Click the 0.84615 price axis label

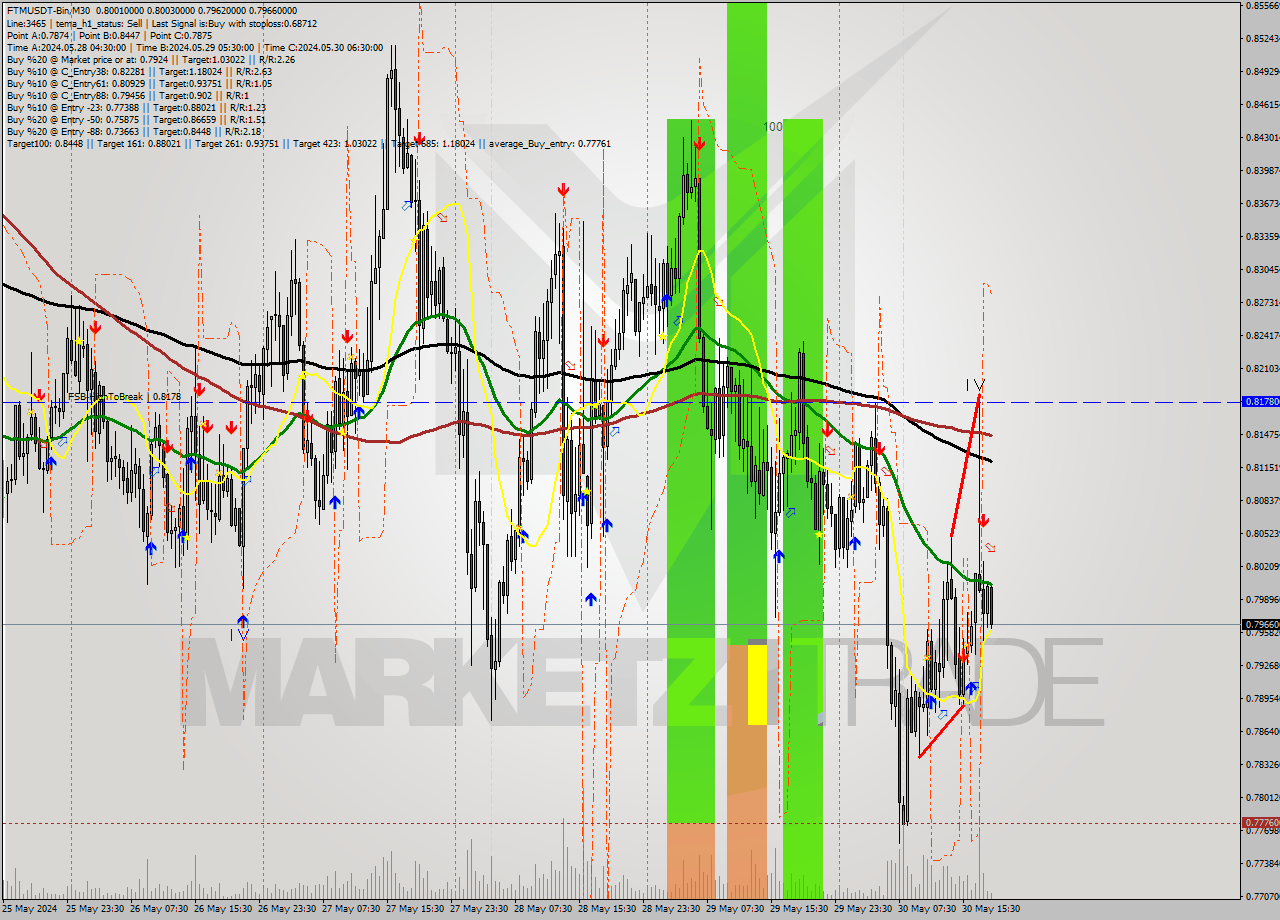coord(1262,105)
